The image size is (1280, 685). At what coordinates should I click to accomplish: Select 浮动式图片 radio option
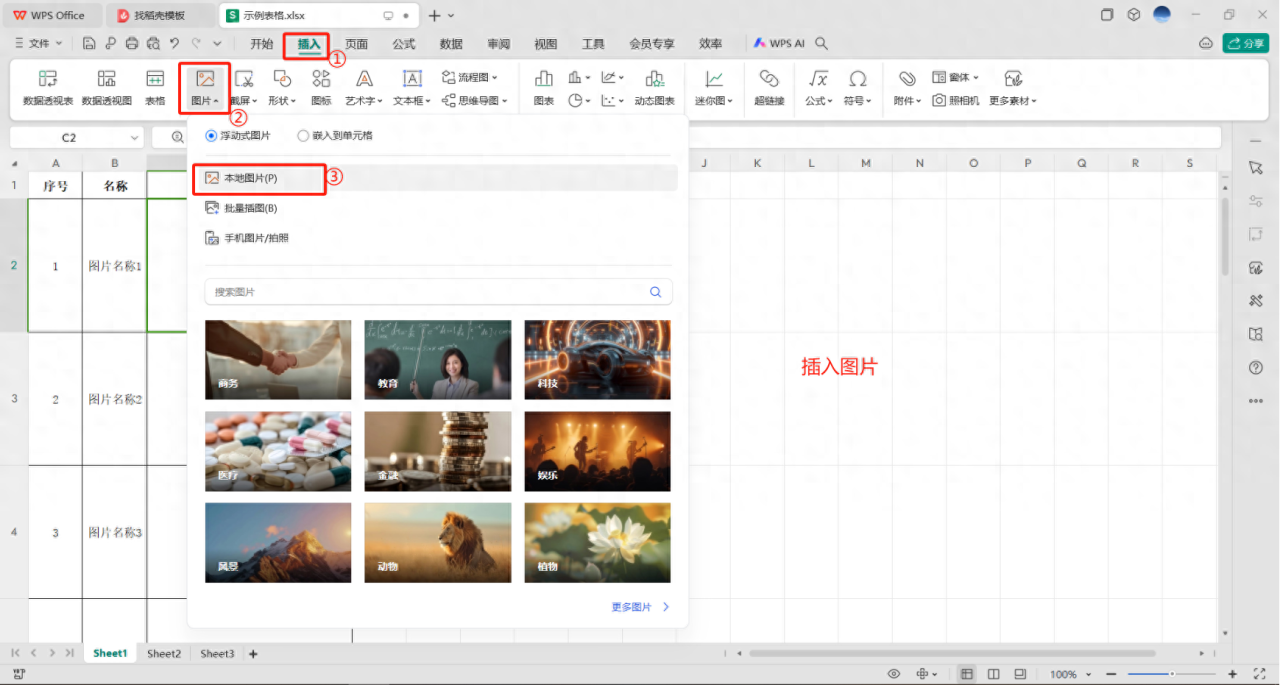pyautogui.click(x=238, y=135)
